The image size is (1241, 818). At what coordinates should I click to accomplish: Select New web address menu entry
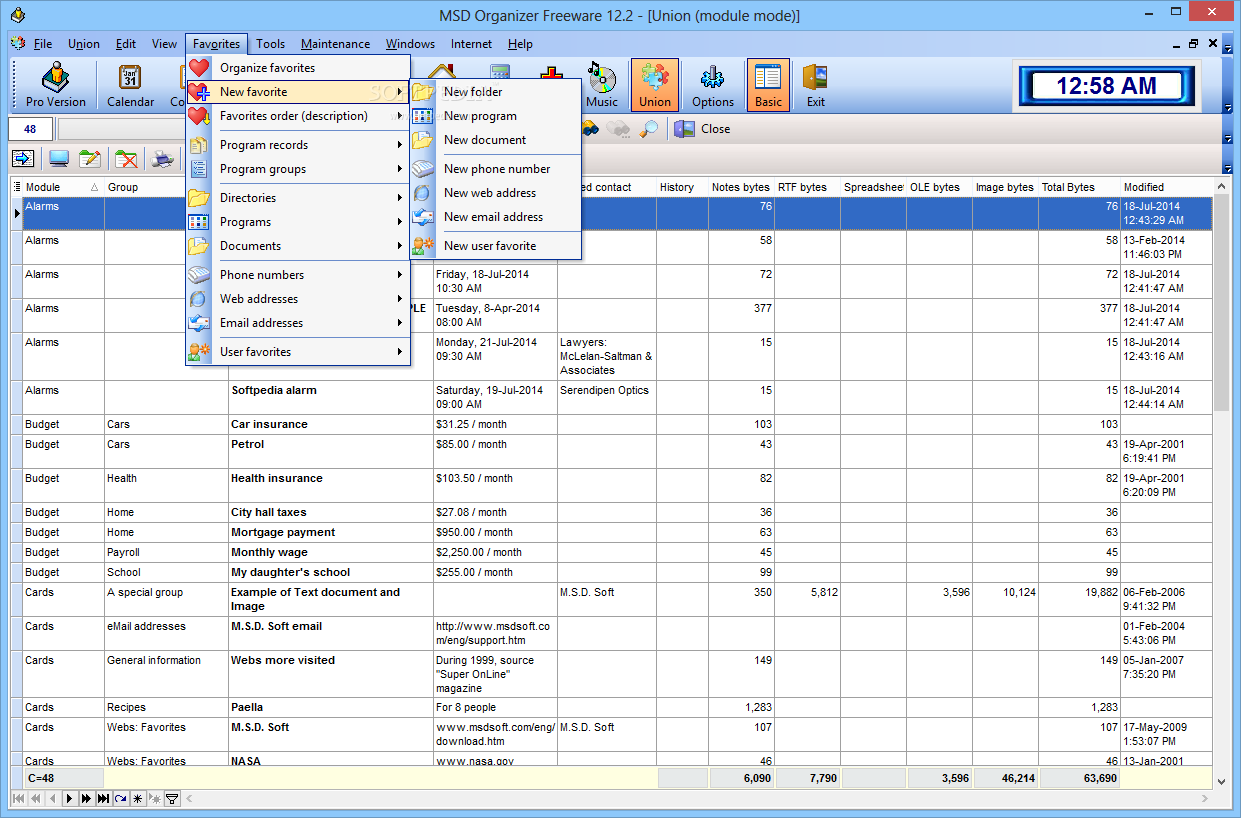(490, 193)
